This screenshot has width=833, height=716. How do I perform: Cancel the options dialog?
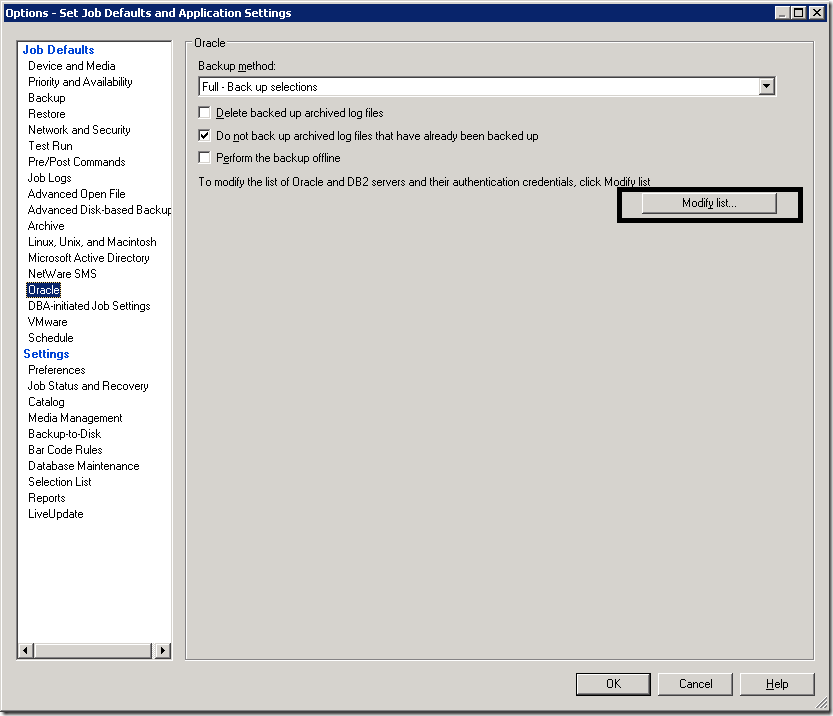[x=695, y=684]
